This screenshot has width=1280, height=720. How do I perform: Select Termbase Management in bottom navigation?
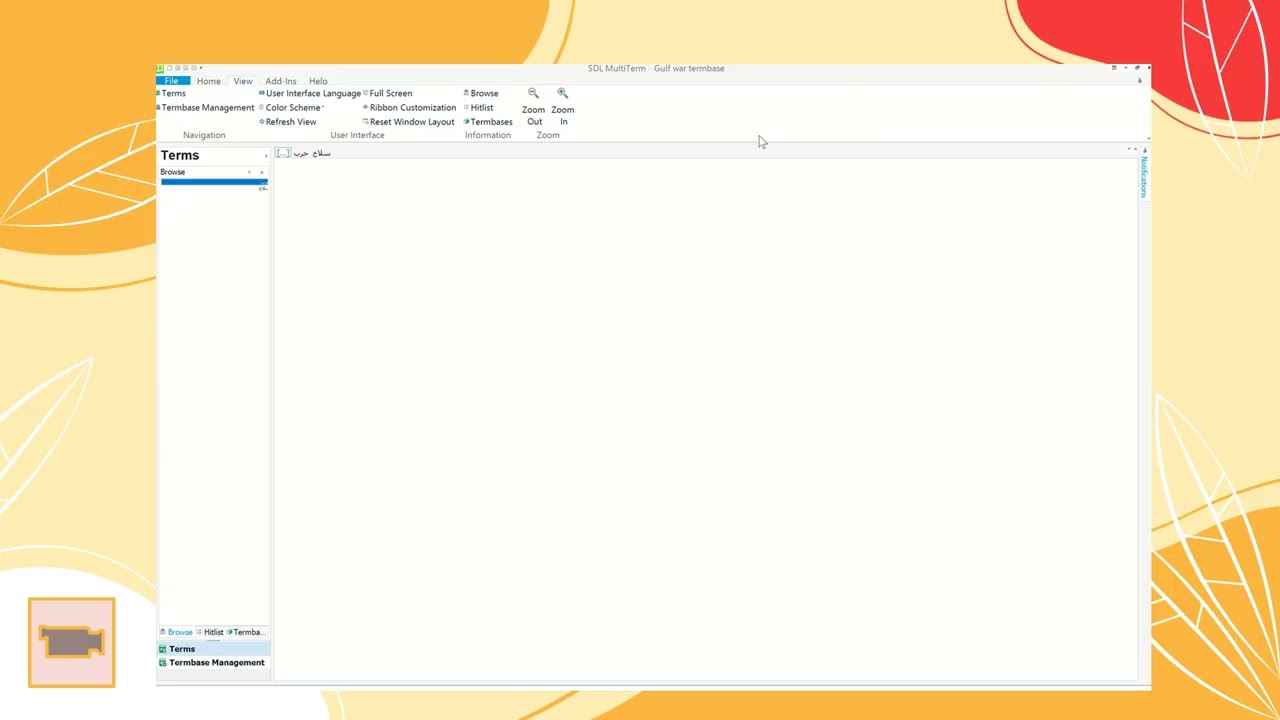pyautogui.click(x=213, y=663)
